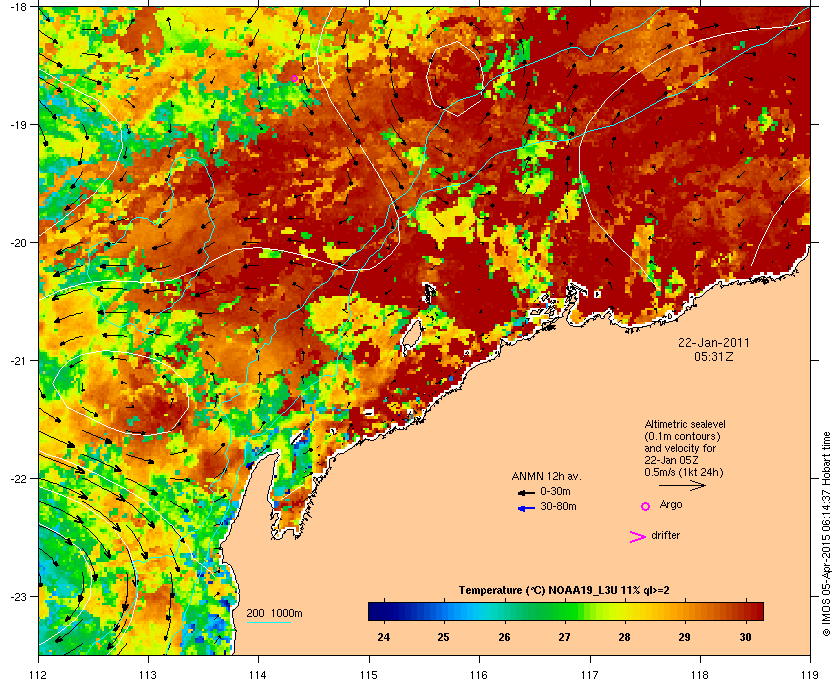Click the 26 colorbar tick label
Screen dimensions: 840x680
pyautogui.click(x=504, y=637)
